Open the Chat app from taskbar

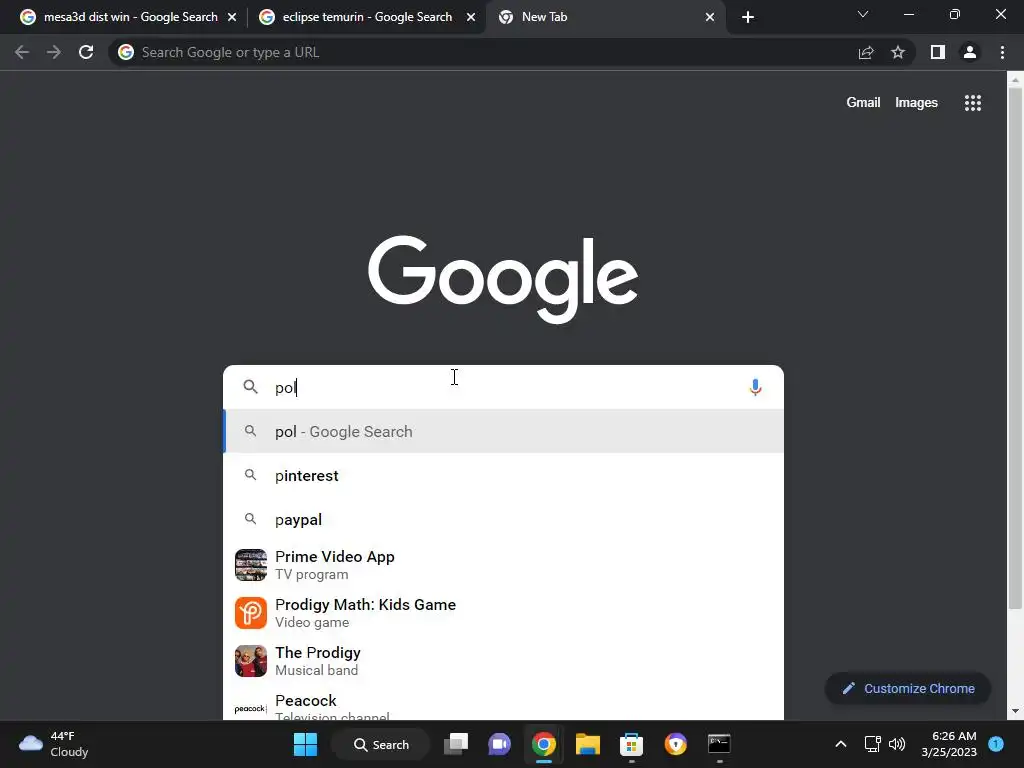tap(500, 744)
